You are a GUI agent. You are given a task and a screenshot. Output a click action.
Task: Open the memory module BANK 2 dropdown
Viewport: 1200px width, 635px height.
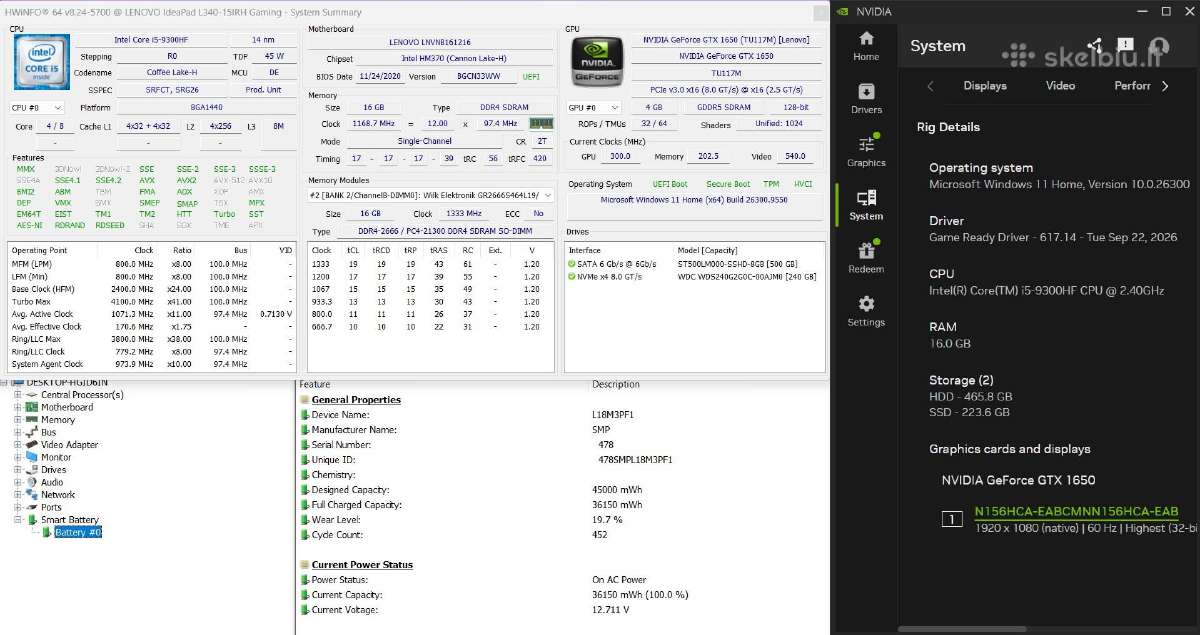click(x=430, y=195)
